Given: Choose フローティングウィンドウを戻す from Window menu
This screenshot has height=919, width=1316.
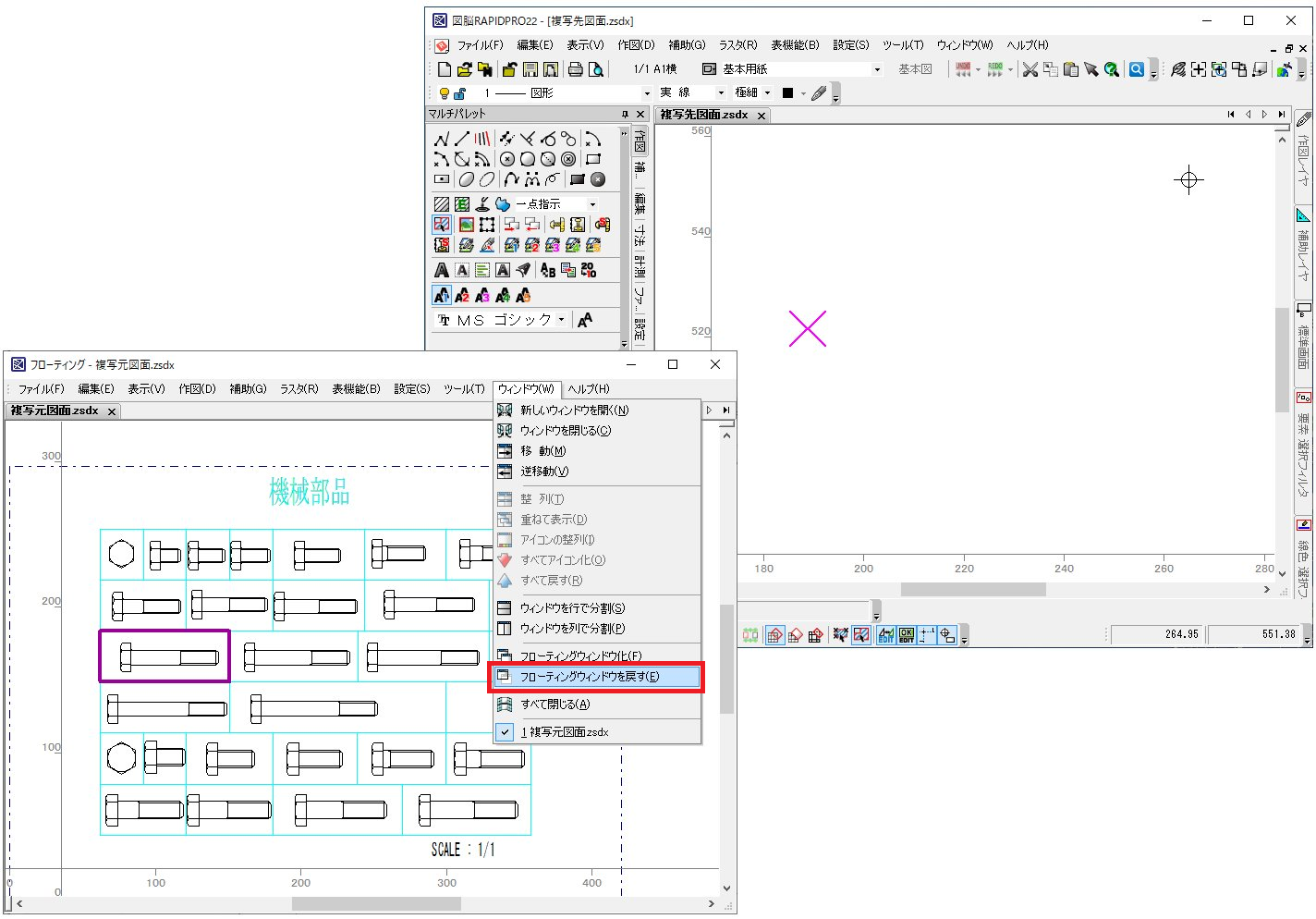Looking at the screenshot, I should (590, 677).
